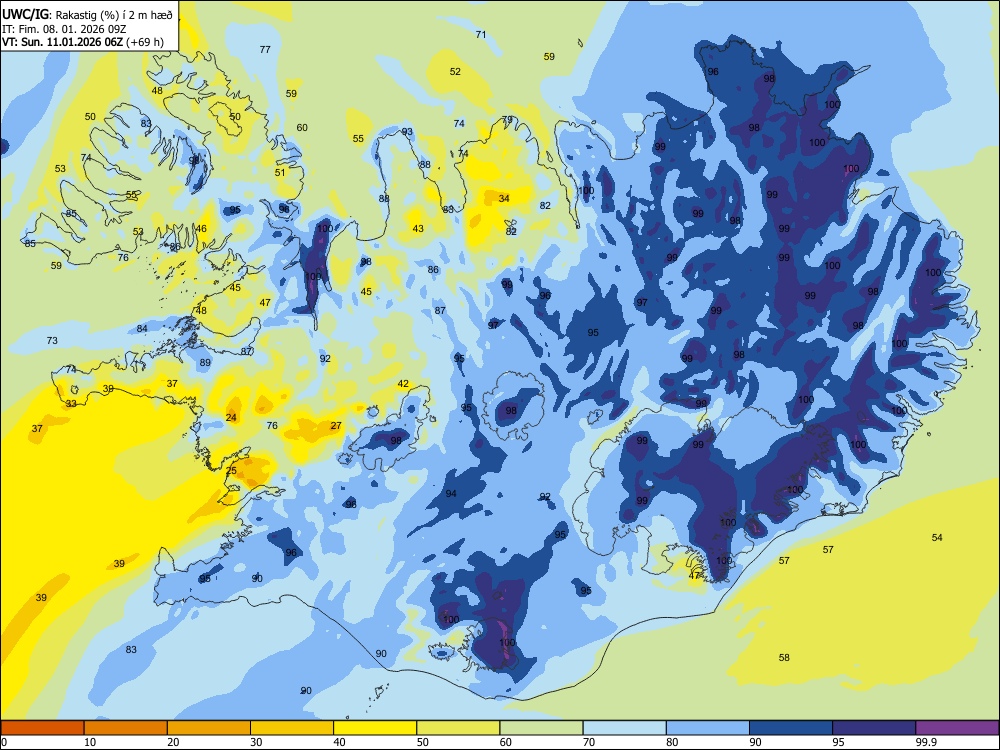Click the humidity value "51" in the Westfjords
Image resolution: width=1000 pixels, height=750 pixels.
(x=280, y=172)
